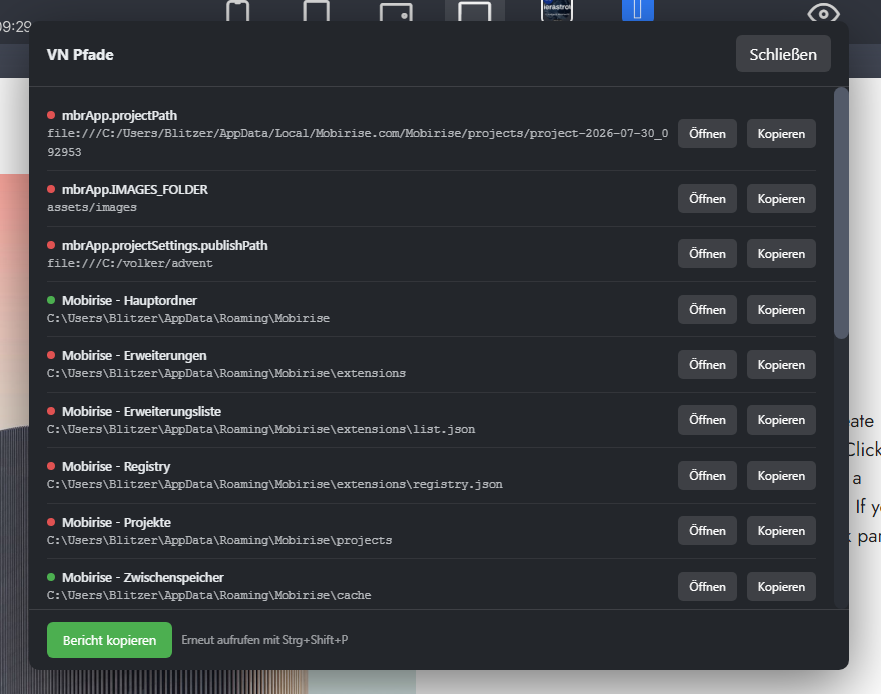
Task: Click the dialog's vertical scrollbar thumb
Action: point(841,213)
